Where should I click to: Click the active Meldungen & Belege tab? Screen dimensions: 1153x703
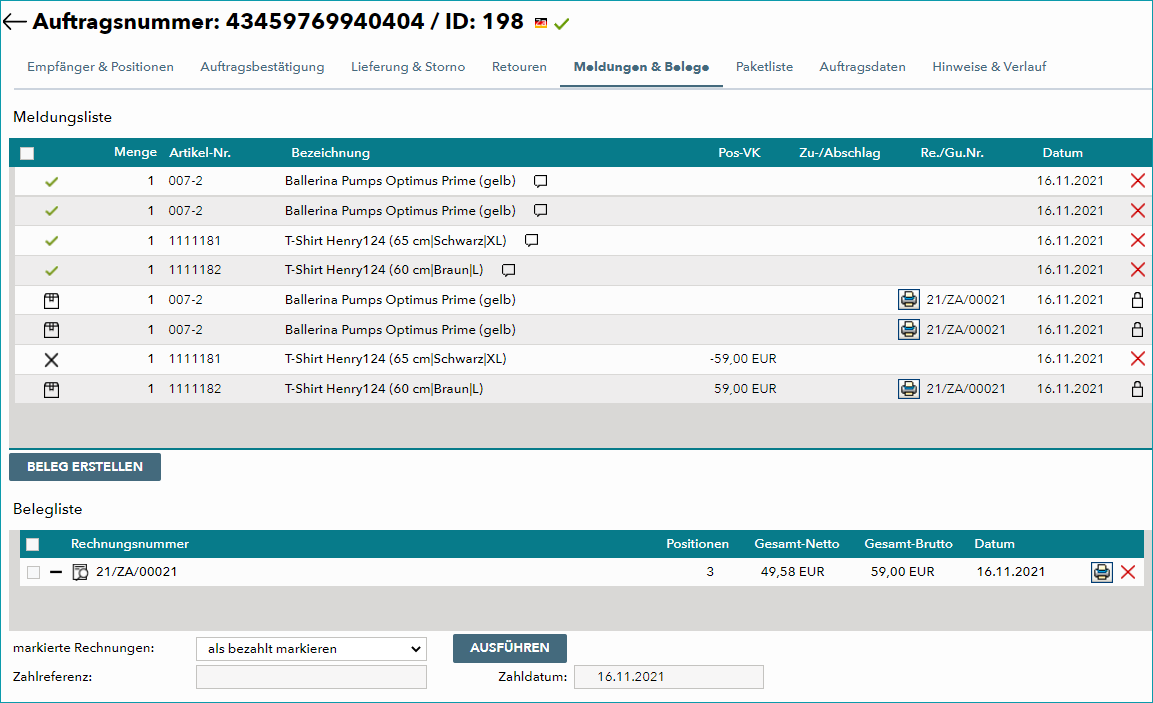click(641, 67)
